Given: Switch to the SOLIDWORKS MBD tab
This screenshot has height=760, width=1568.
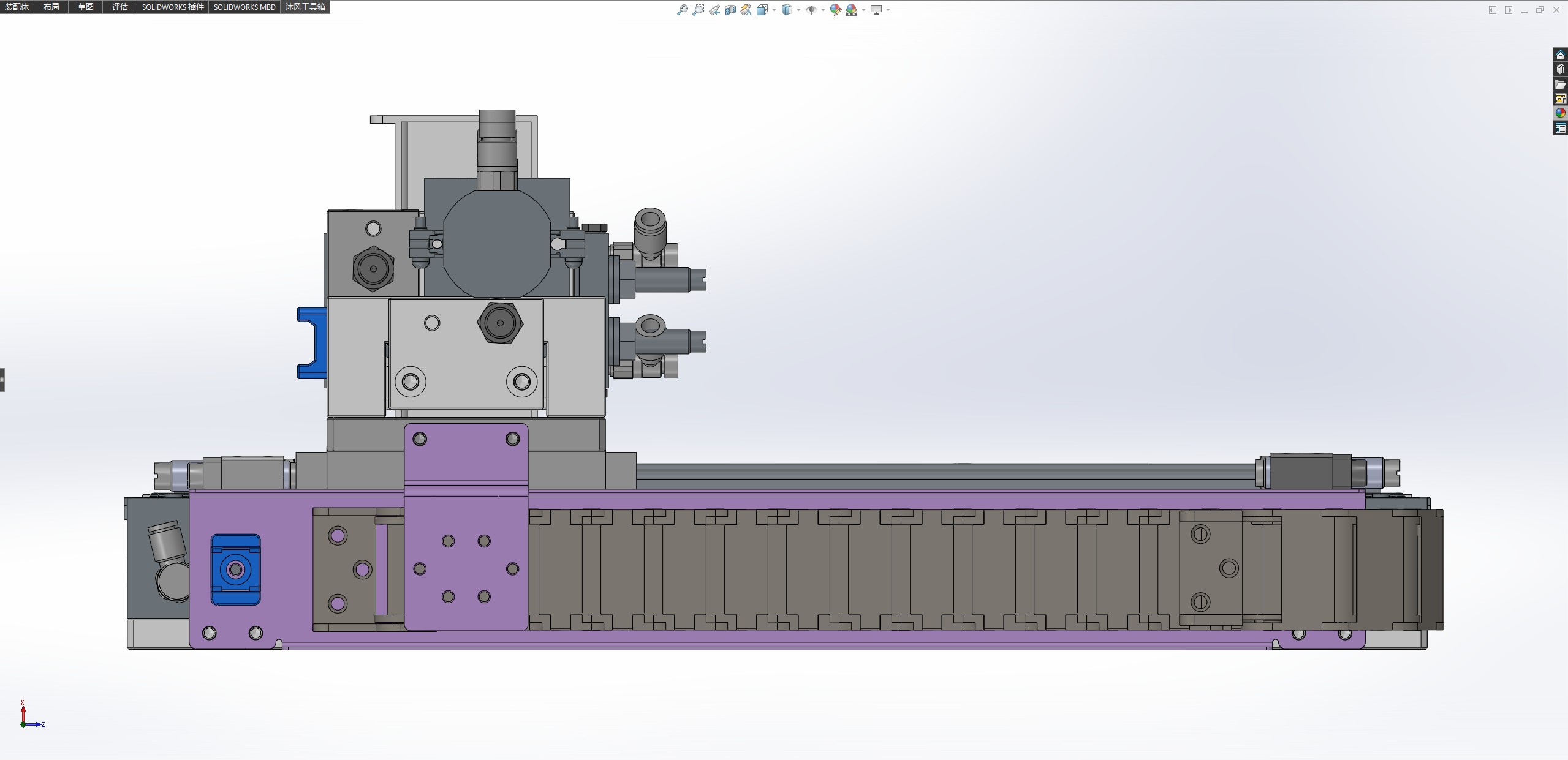Looking at the screenshot, I should (244, 7).
